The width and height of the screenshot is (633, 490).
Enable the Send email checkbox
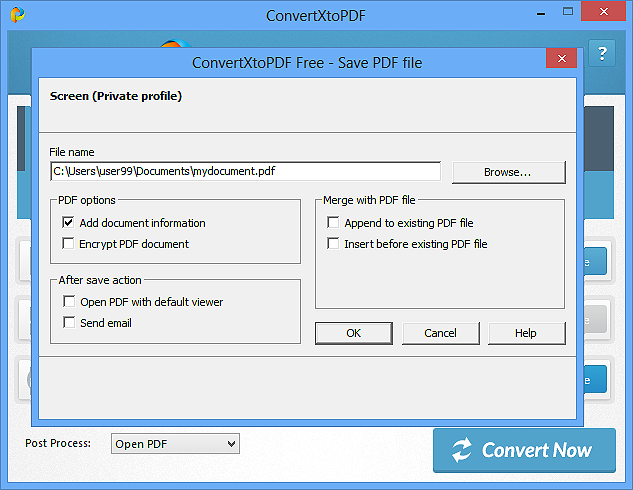(69, 322)
